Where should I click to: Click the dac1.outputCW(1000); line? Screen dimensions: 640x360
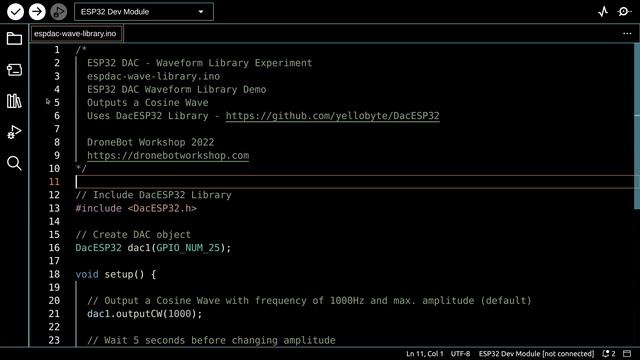click(x=144, y=314)
